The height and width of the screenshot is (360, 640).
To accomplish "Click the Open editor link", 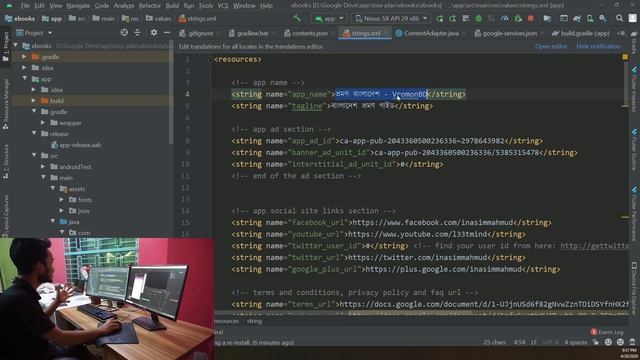I will [x=551, y=47].
